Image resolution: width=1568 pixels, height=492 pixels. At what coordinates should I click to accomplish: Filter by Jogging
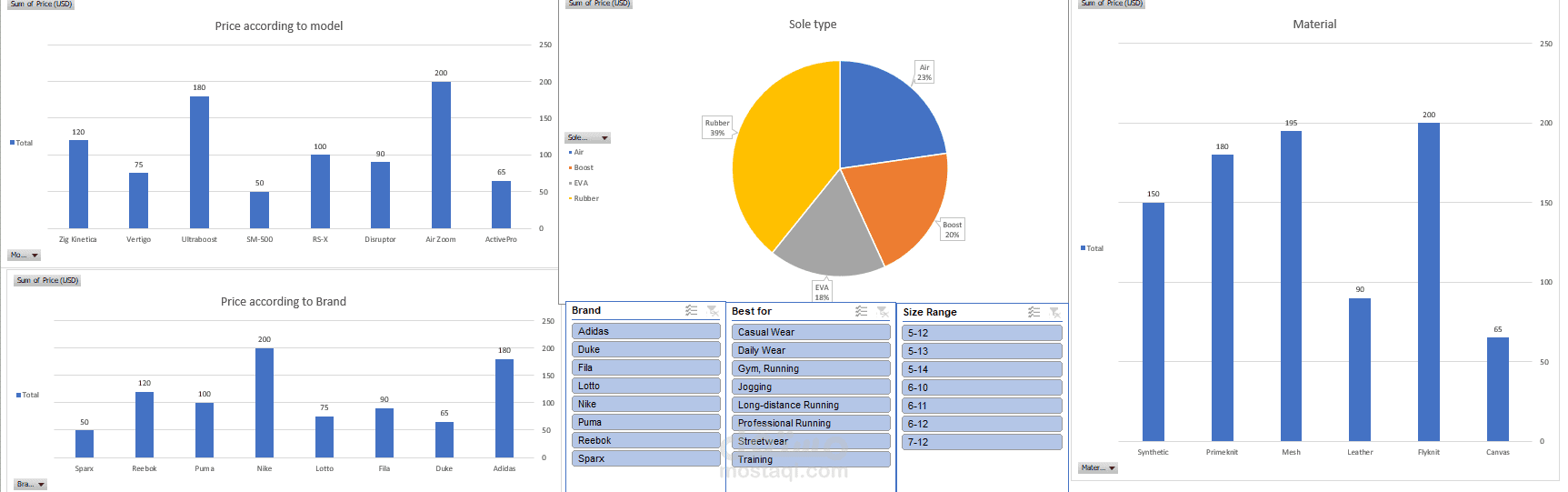pos(811,387)
